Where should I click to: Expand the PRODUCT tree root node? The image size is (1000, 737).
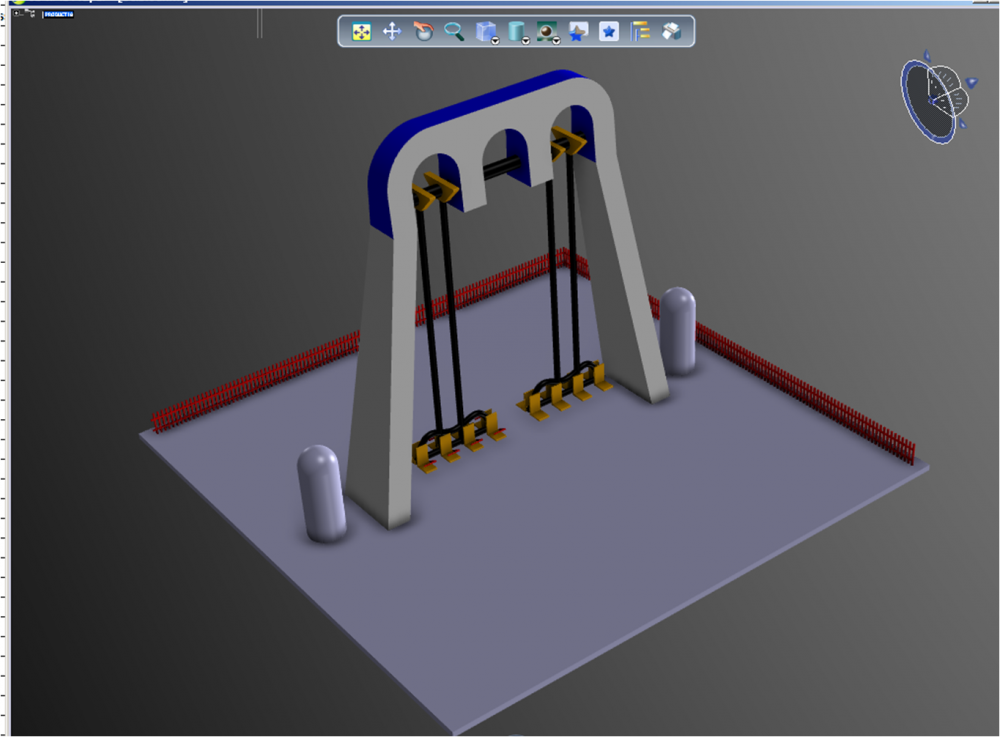[x=18, y=14]
